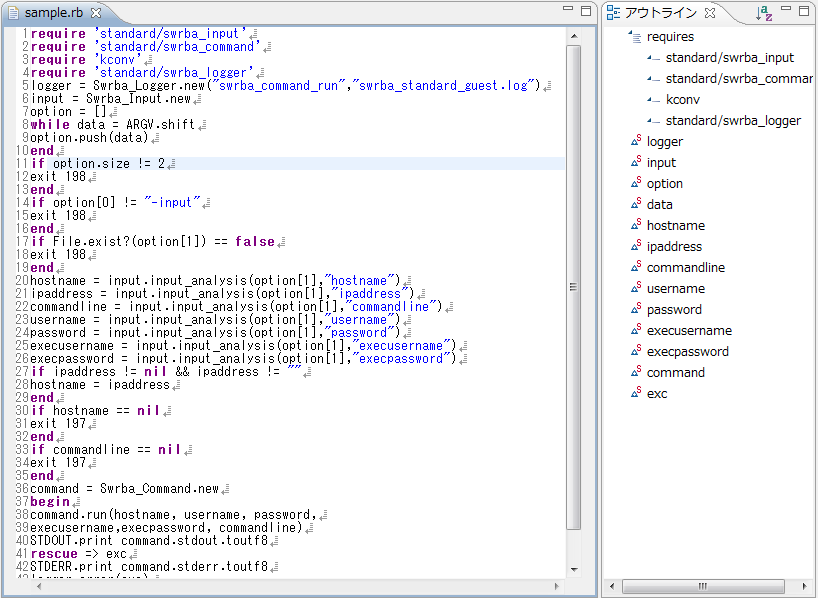
Task: Close the sample.rb editor tab
Action: [96, 13]
